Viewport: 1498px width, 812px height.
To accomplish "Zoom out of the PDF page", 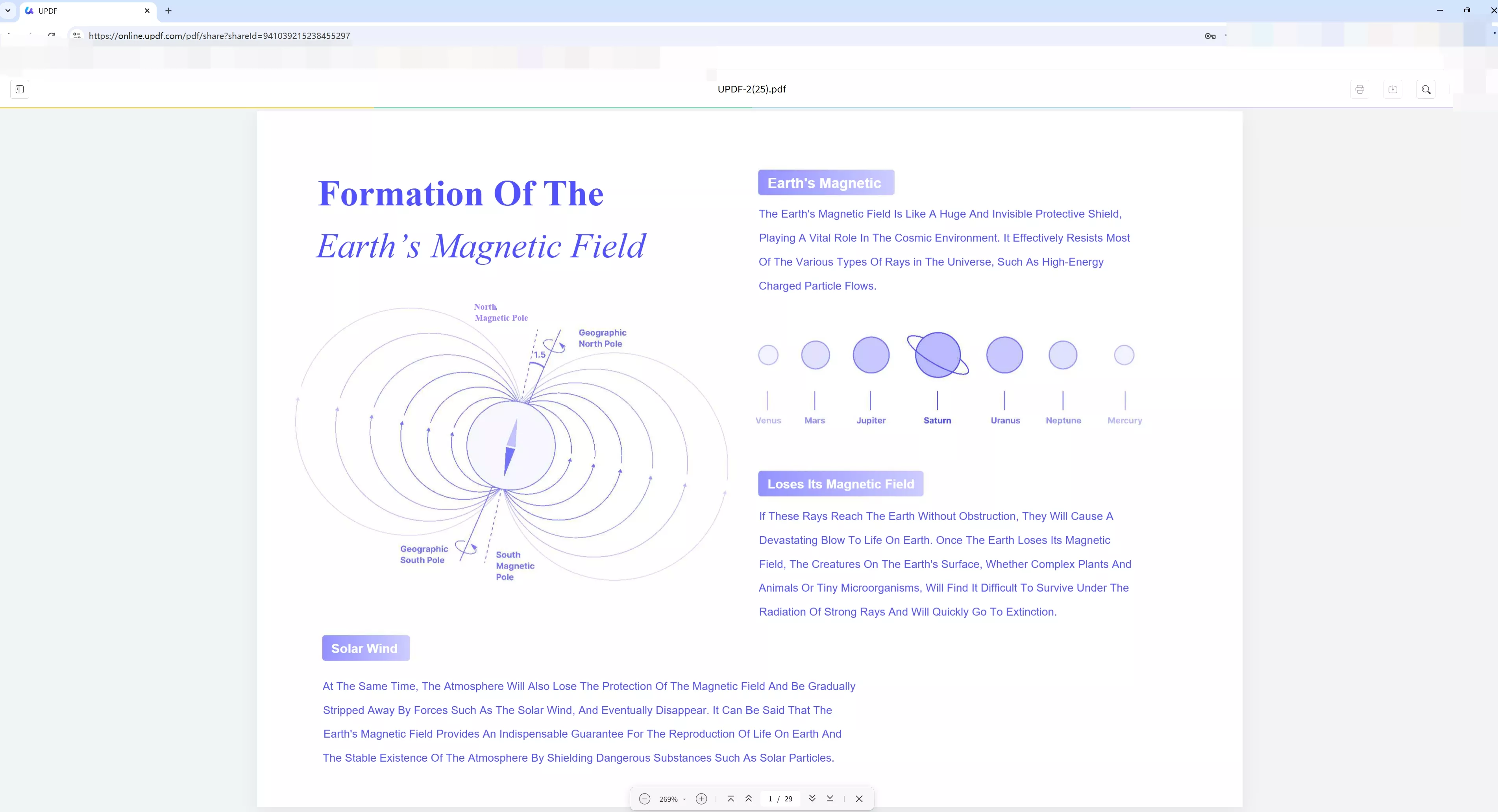I will coord(644,799).
